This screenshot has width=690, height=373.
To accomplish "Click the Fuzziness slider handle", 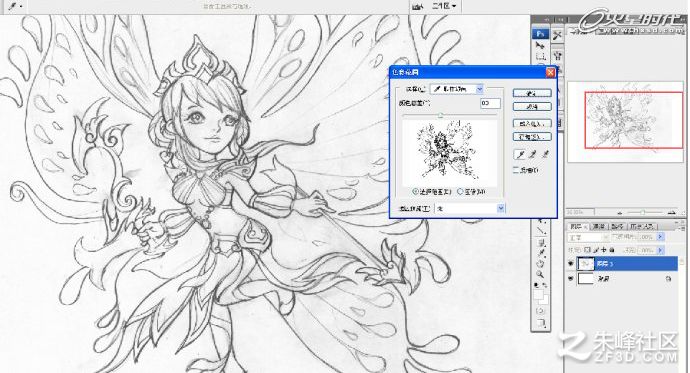I will coord(440,116).
